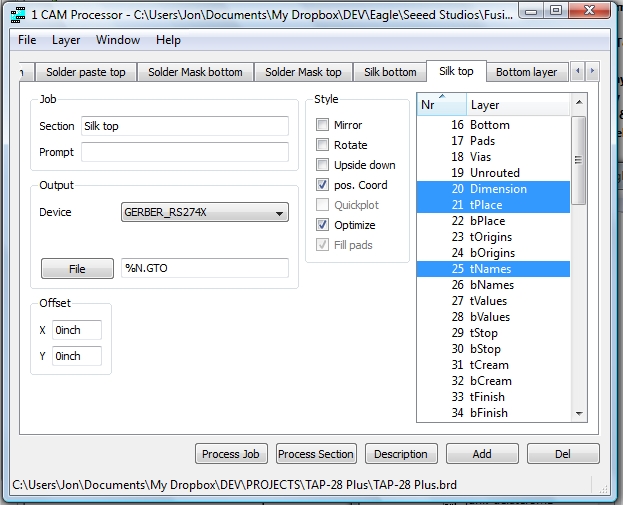Enable the Rotate checkbox
This screenshot has width=623, height=505.
pos(322,145)
